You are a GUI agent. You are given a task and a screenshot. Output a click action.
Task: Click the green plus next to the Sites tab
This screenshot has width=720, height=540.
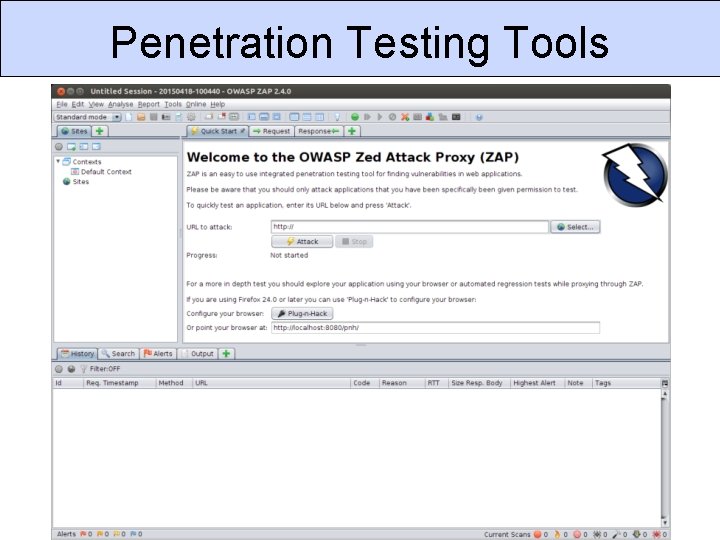100,131
